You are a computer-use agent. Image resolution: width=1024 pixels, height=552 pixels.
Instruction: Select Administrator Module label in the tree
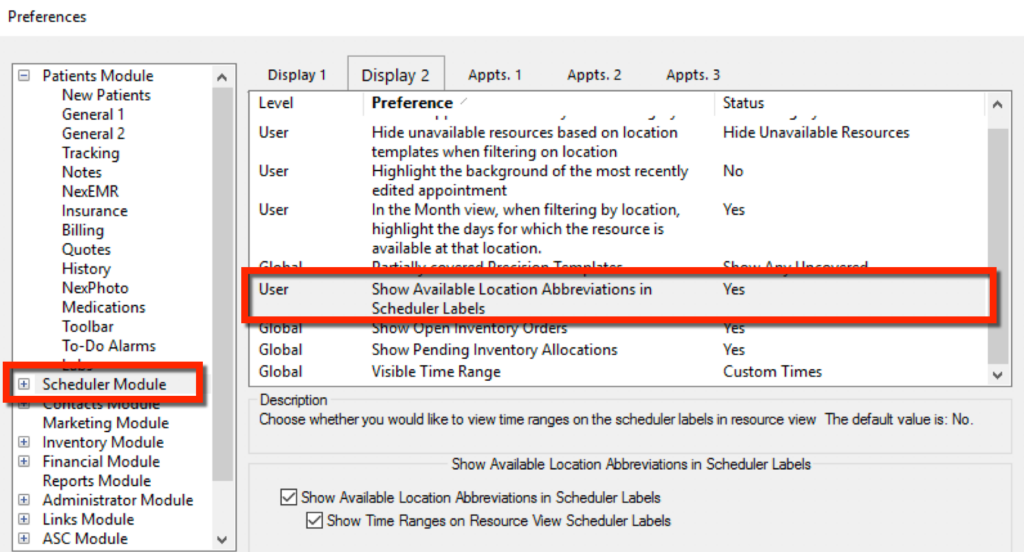118,500
